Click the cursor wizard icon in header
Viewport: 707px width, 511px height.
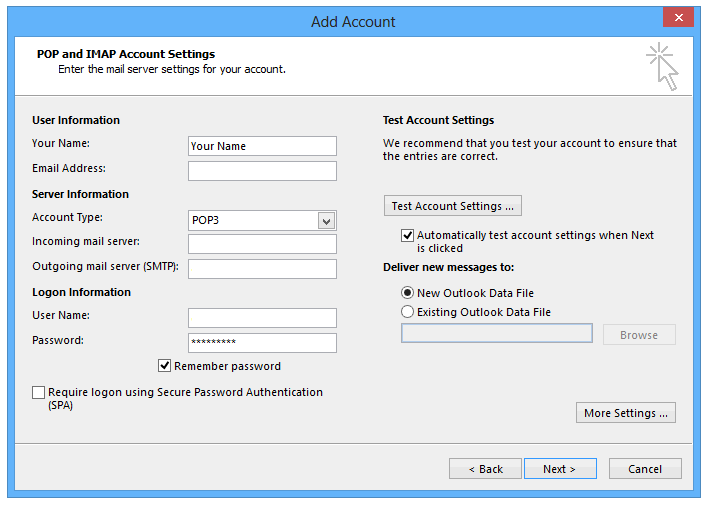pyautogui.click(x=662, y=66)
